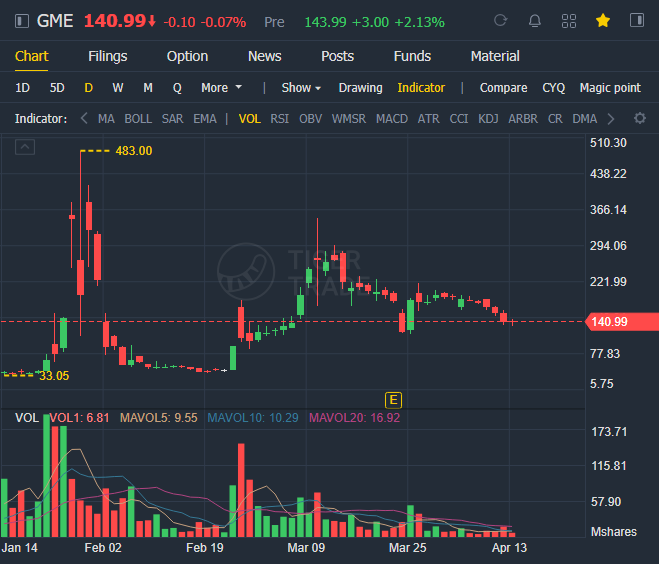Viewport: 659px width, 564px height.
Task: Click the GME ticker symbol
Action: (55, 21)
